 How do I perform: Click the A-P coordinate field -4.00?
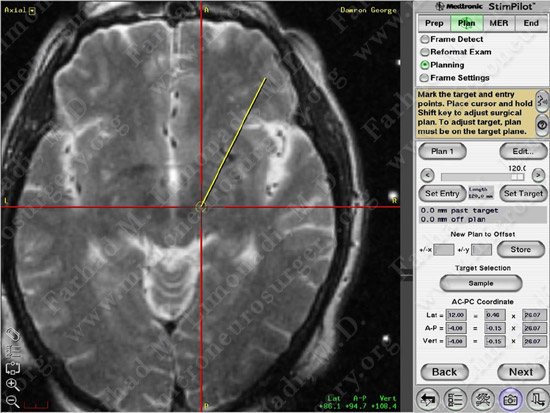(x=456, y=328)
